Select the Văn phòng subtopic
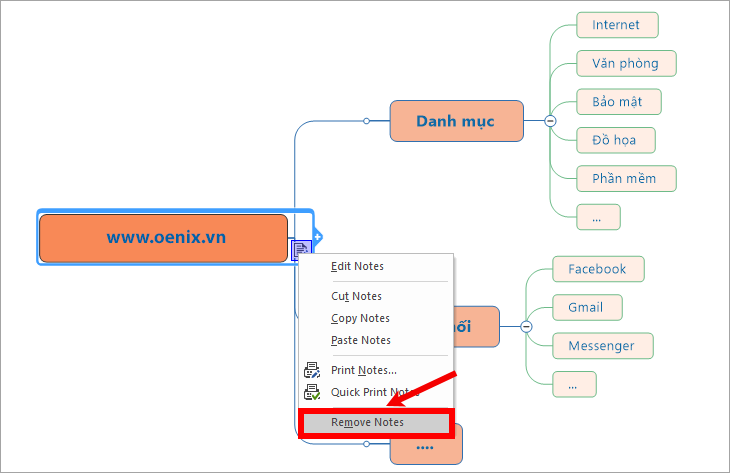 626,63
